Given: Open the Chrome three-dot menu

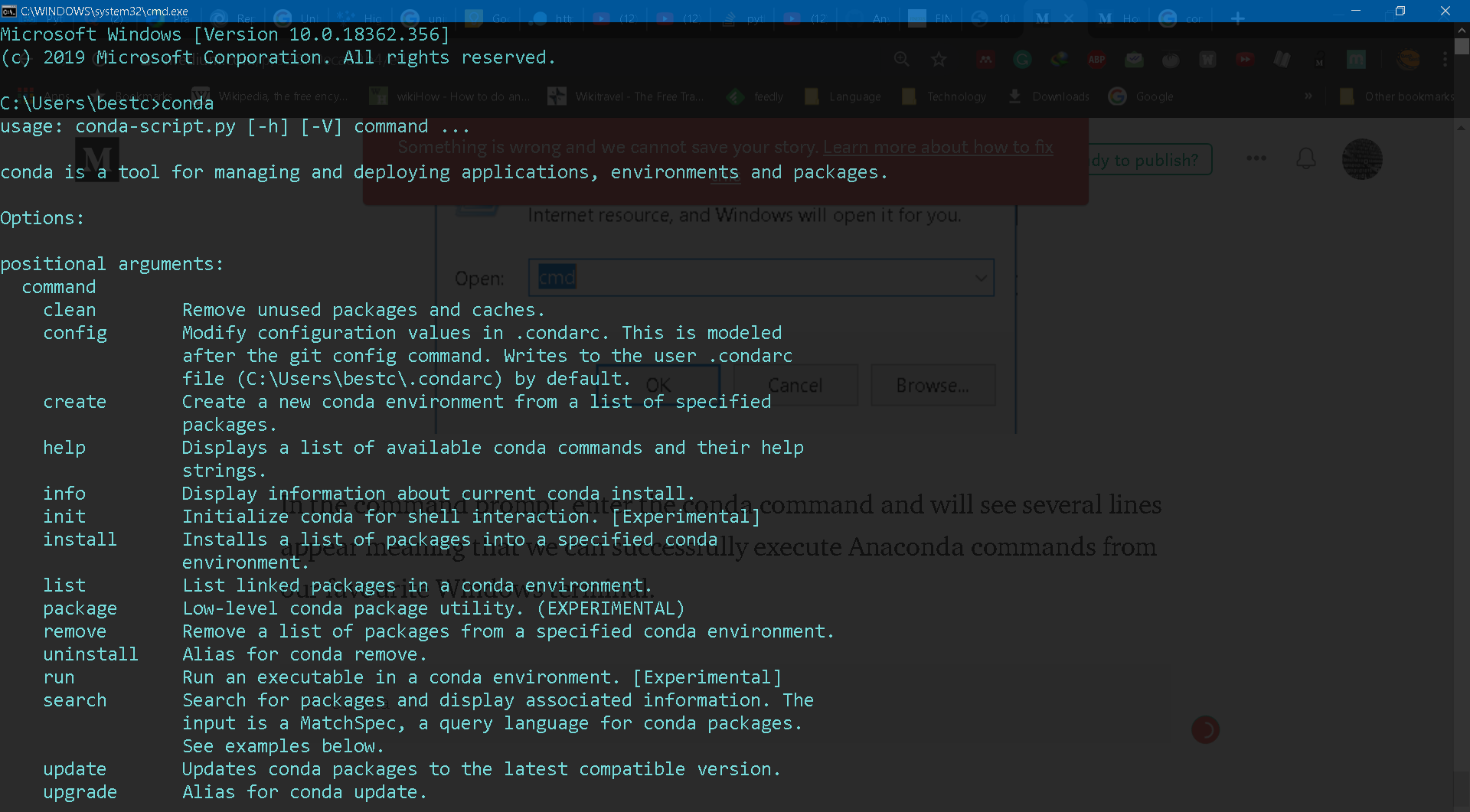Looking at the screenshot, I should (x=1446, y=59).
